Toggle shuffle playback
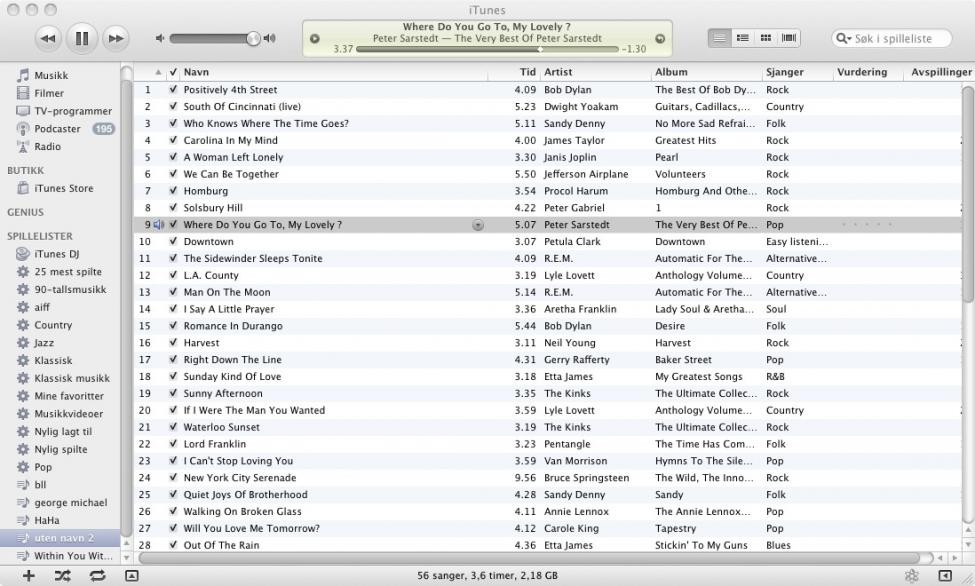The width and height of the screenshot is (975, 586). pos(62,575)
